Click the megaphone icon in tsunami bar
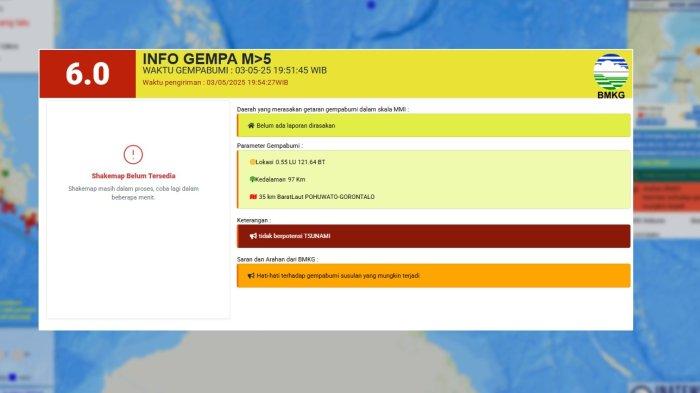The width and height of the screenshot is (700, 393). tap(253, 236)
